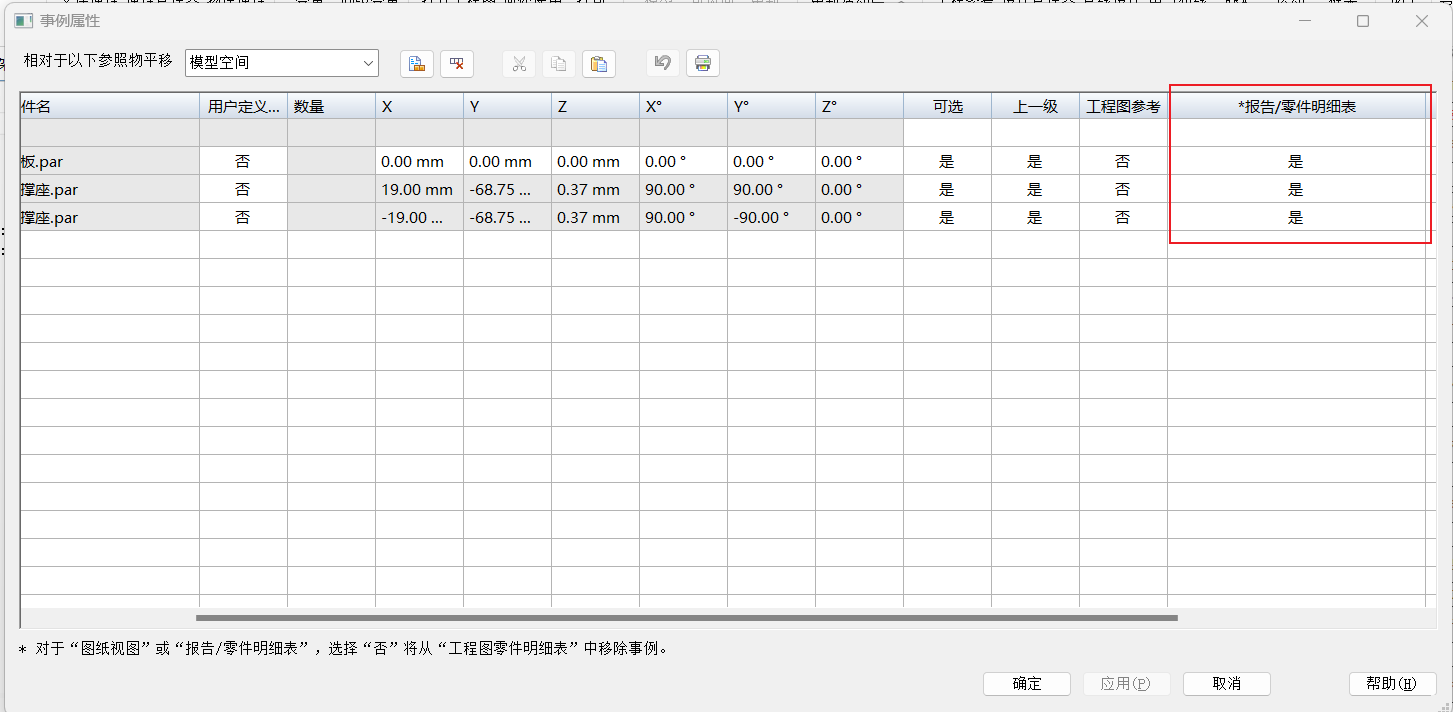This screenshot has height=712, width=1453.
Task: Click the 数量 column header
Action: 330,106
